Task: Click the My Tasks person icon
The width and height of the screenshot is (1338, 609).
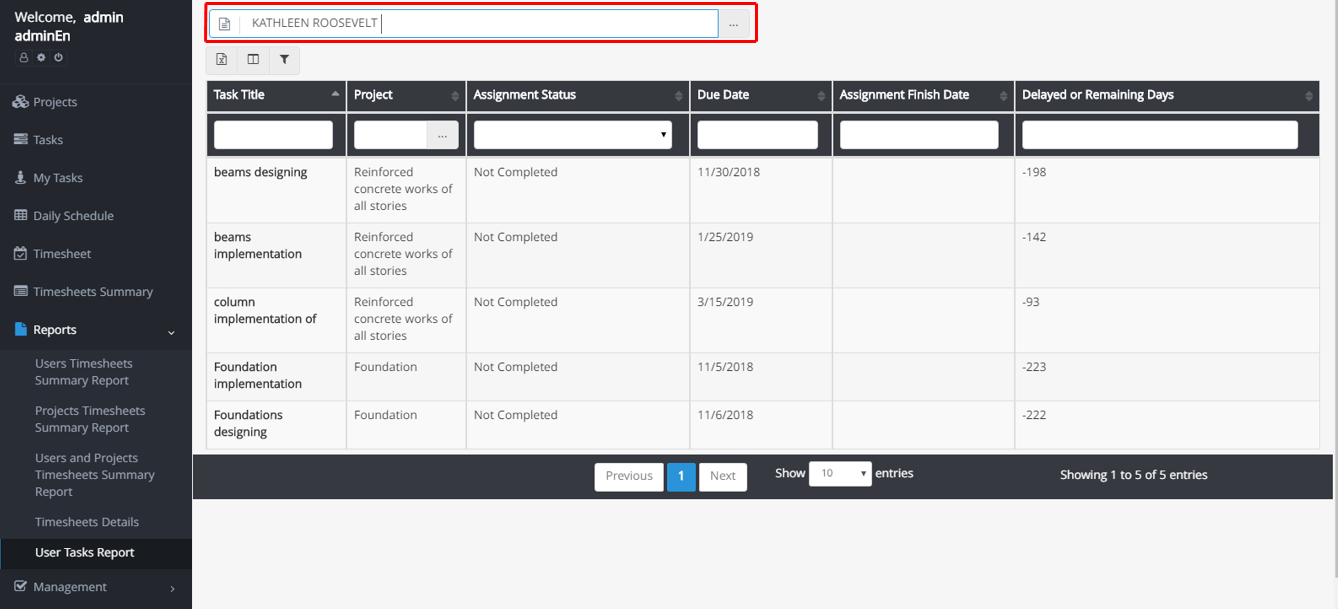Action: pos(20,178)
